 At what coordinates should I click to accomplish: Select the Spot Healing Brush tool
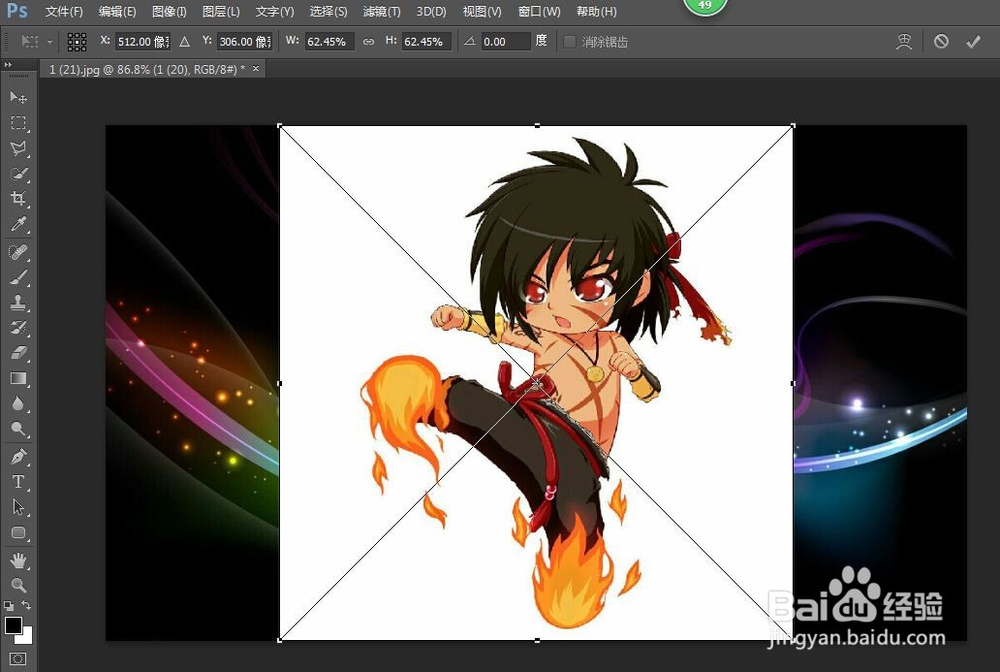pyautogui.click(x=18, y=252)
